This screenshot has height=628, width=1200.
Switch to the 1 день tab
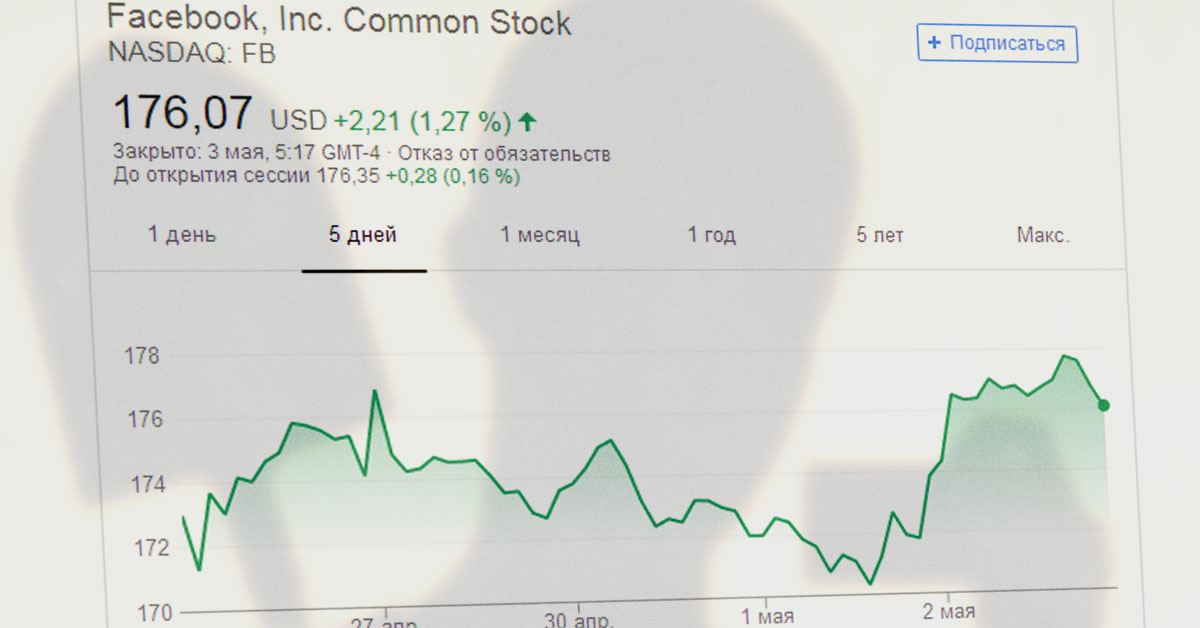click(182, 236)
